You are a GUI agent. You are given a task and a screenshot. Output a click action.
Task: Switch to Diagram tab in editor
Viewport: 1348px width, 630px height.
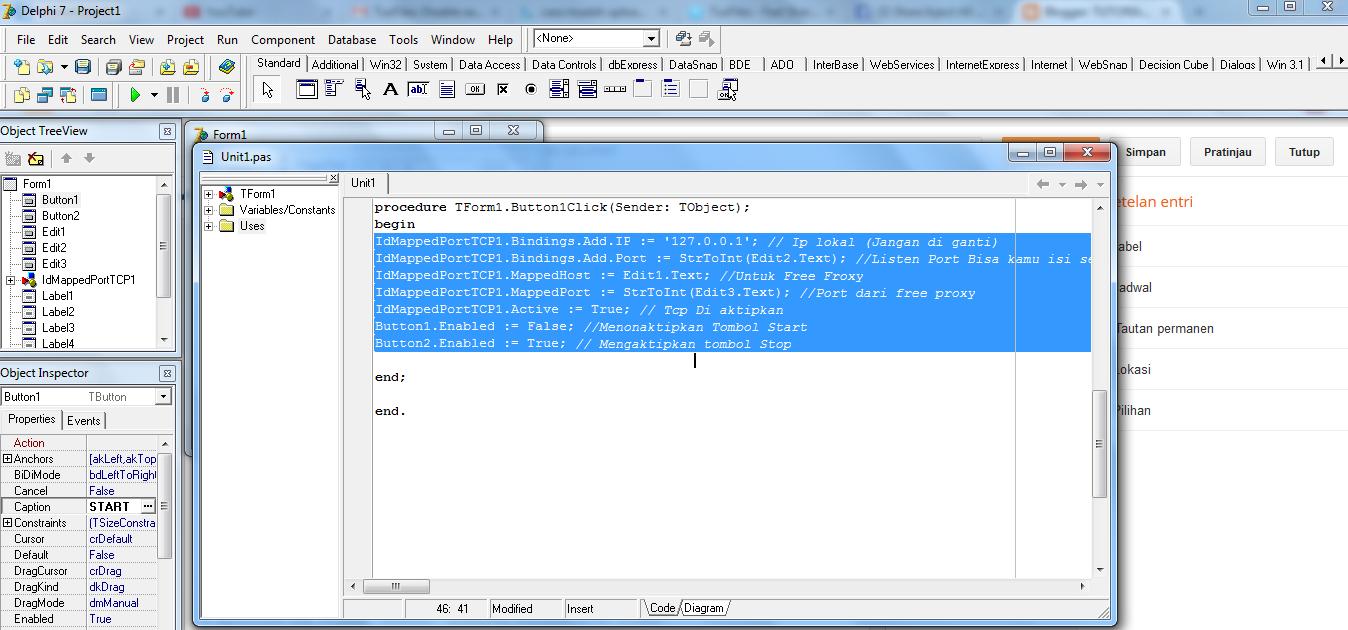coord(704,608)
